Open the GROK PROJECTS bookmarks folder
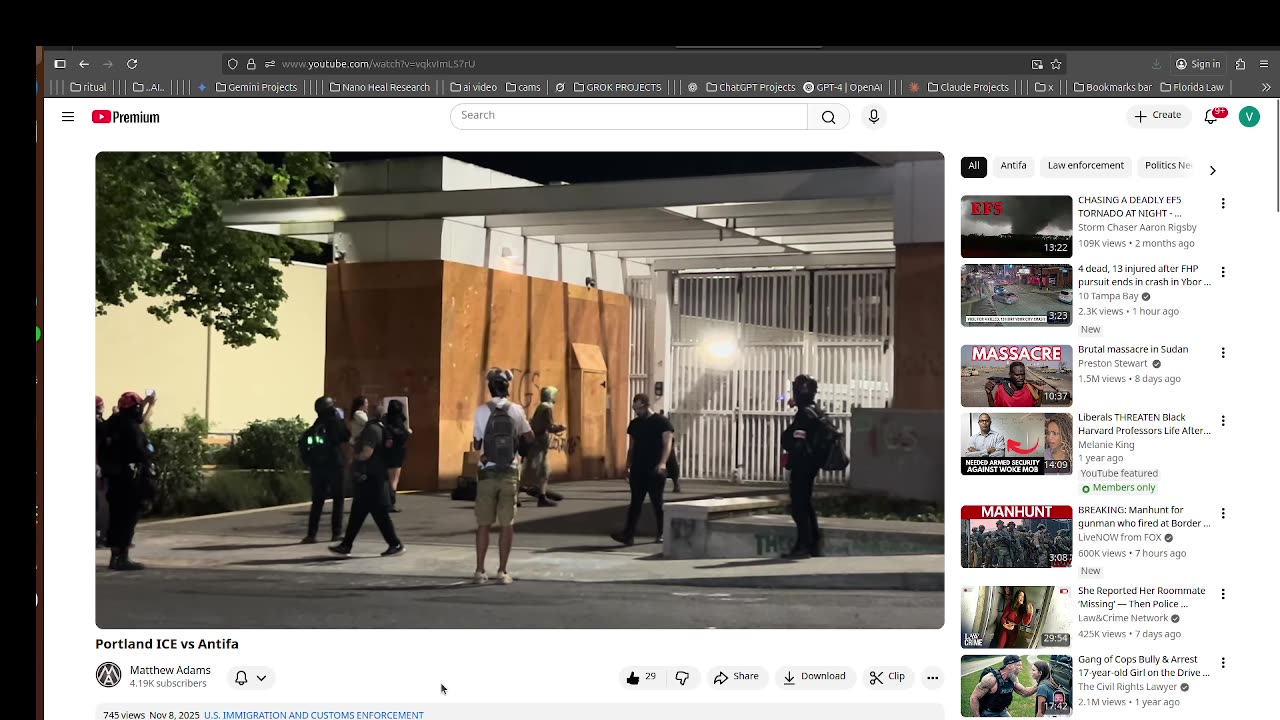Screen dimensions: 1280x720 pos(617,87)
